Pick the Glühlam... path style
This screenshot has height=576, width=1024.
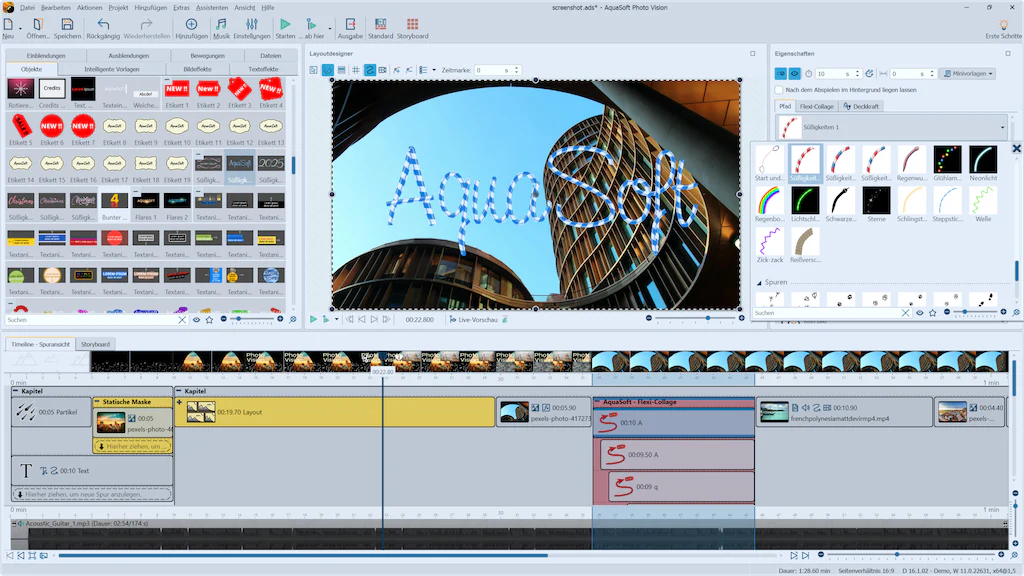(948, 163)
